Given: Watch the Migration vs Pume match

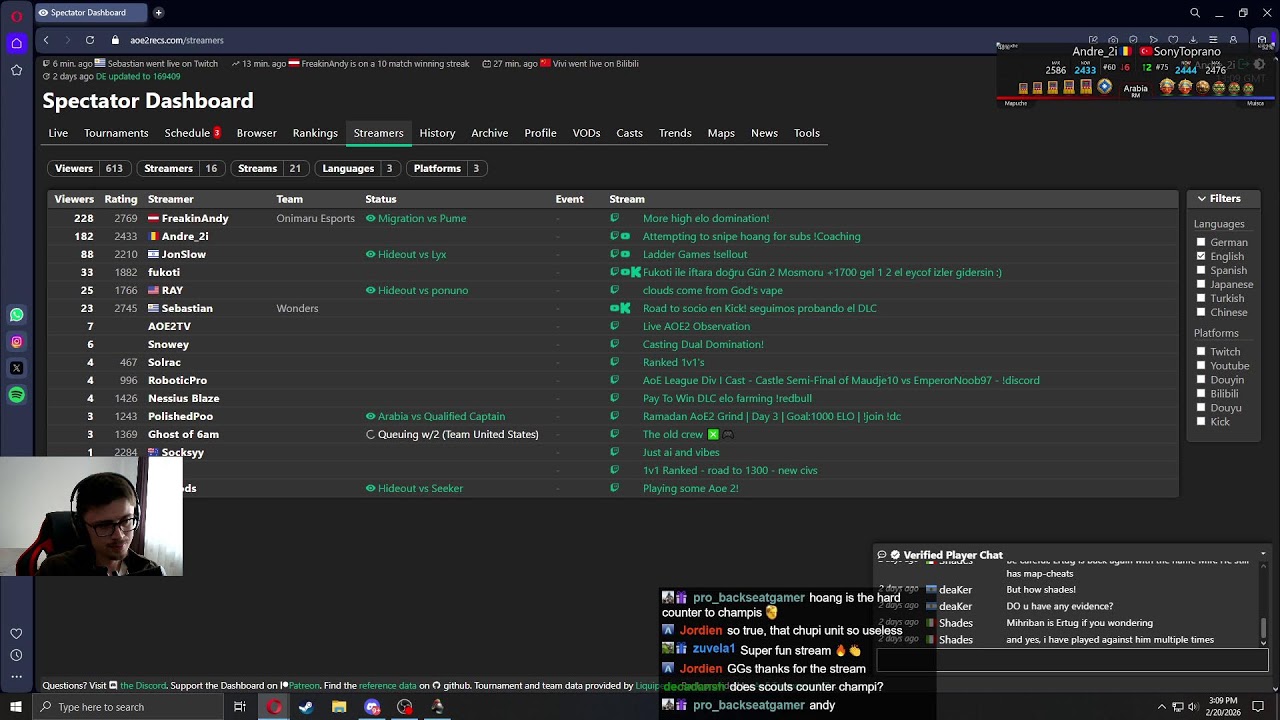Looking at the screenshot, I should [422, 218].
